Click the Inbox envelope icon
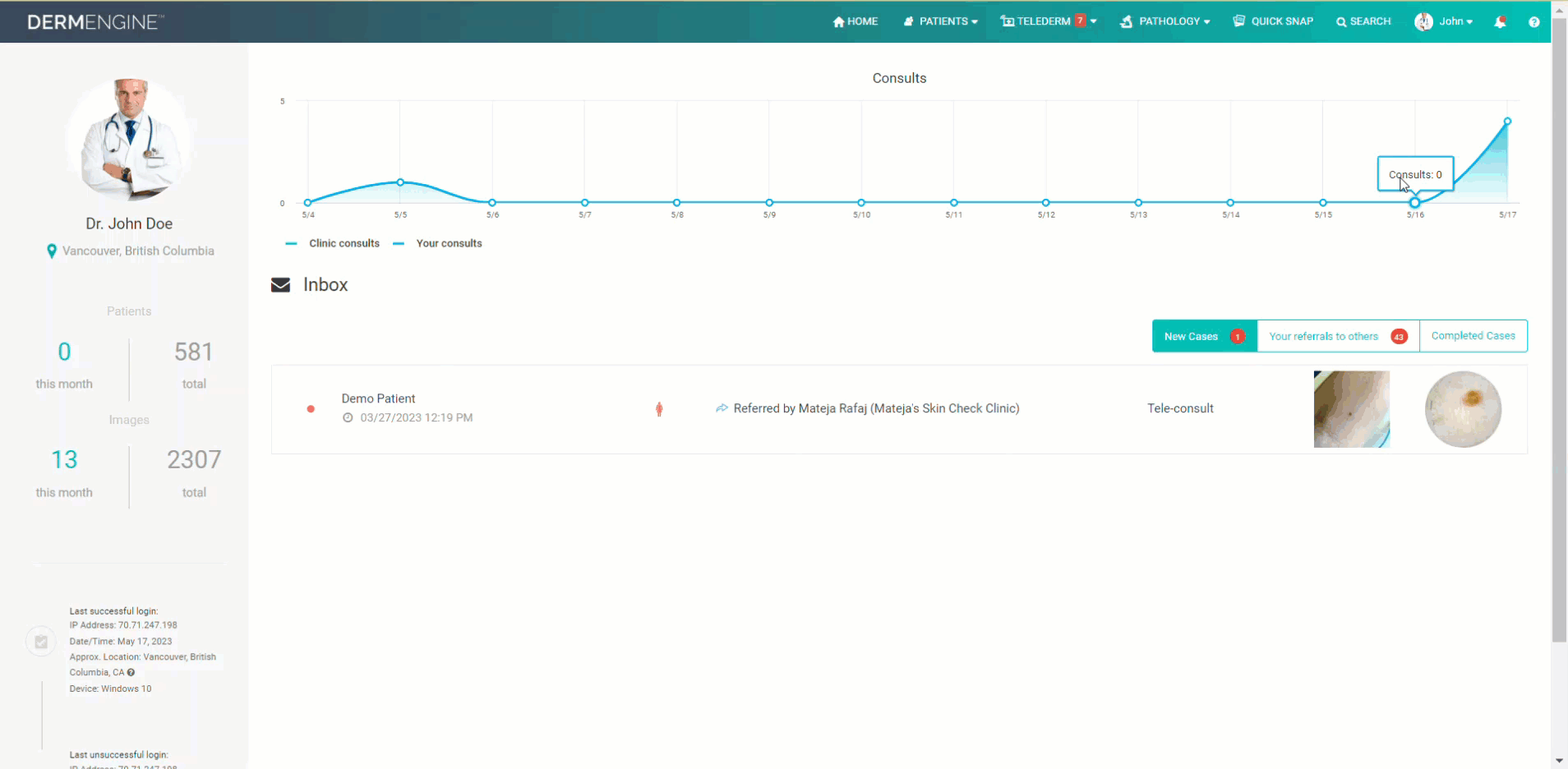Viewport: 1568px width, 769px height. [280, 285]
